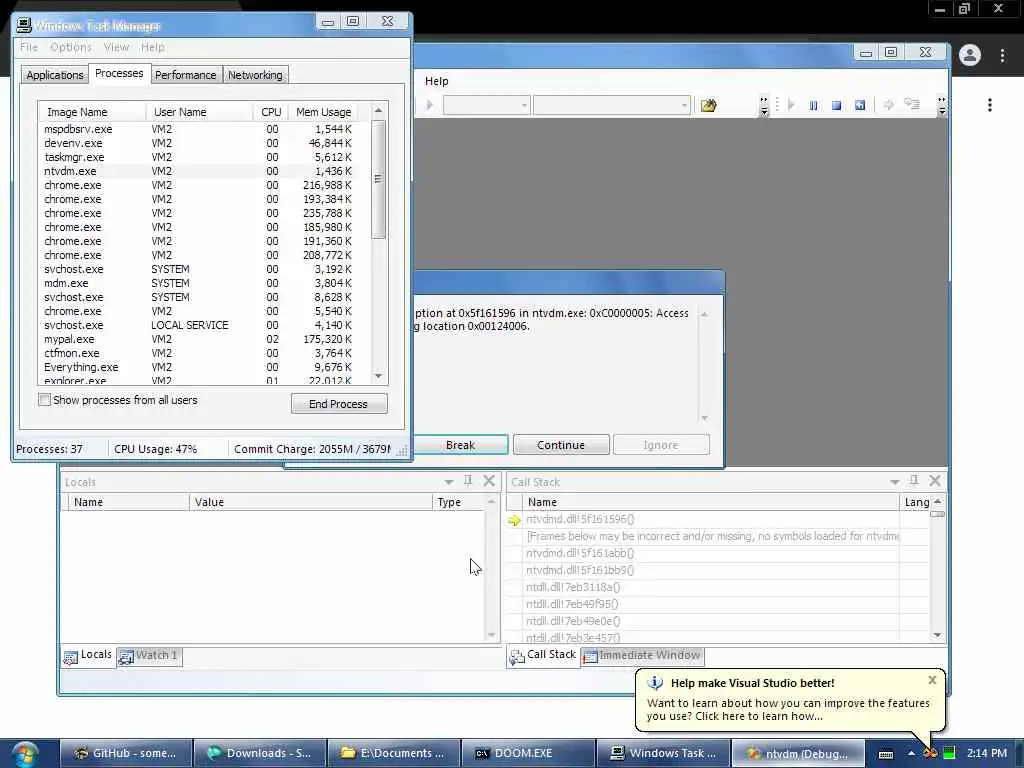Close the Visual Studio help balloon
1024x768 pixels.
pos(932,680)
